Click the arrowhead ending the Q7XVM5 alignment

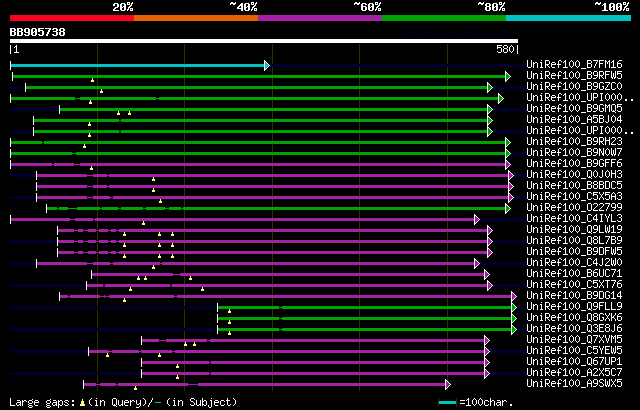[x=487, y=341]
